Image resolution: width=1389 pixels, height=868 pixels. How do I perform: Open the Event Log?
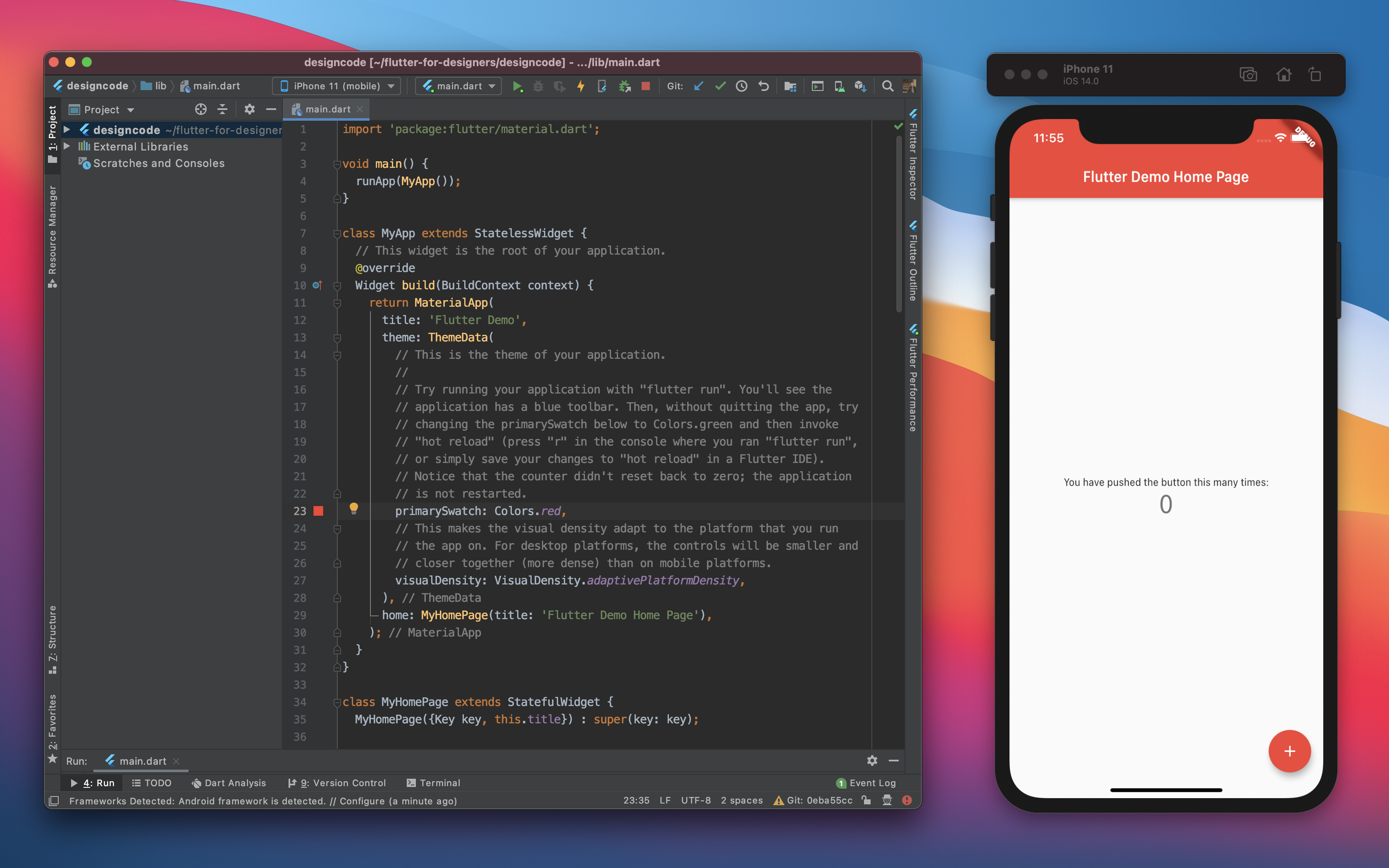[866, 783]
